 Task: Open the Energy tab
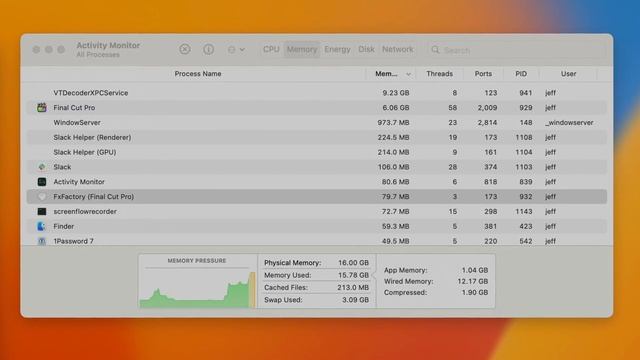[x=337, y=49]
